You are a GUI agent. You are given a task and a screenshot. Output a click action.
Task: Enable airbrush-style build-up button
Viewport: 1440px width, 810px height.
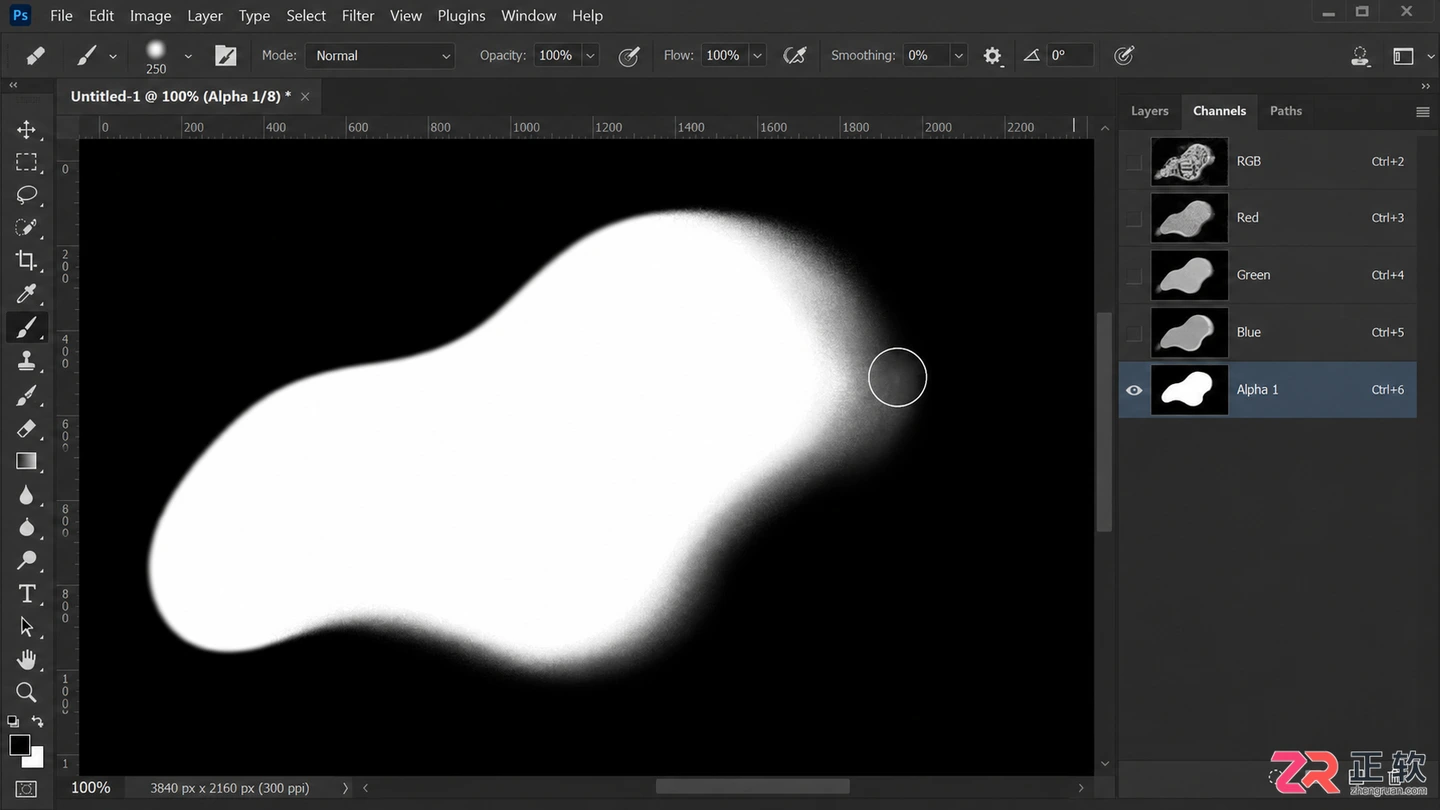tap(795, 56)
